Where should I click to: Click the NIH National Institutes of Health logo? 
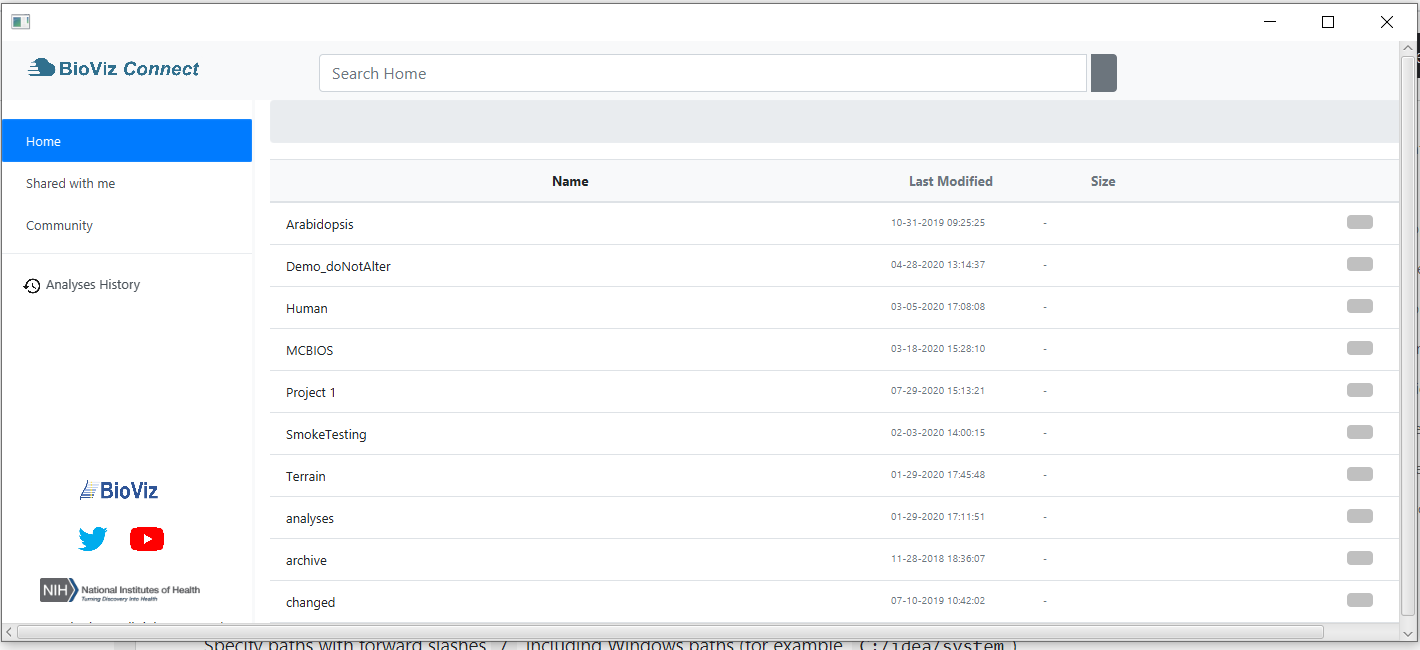pyautogui.click(x=120, y=590)
